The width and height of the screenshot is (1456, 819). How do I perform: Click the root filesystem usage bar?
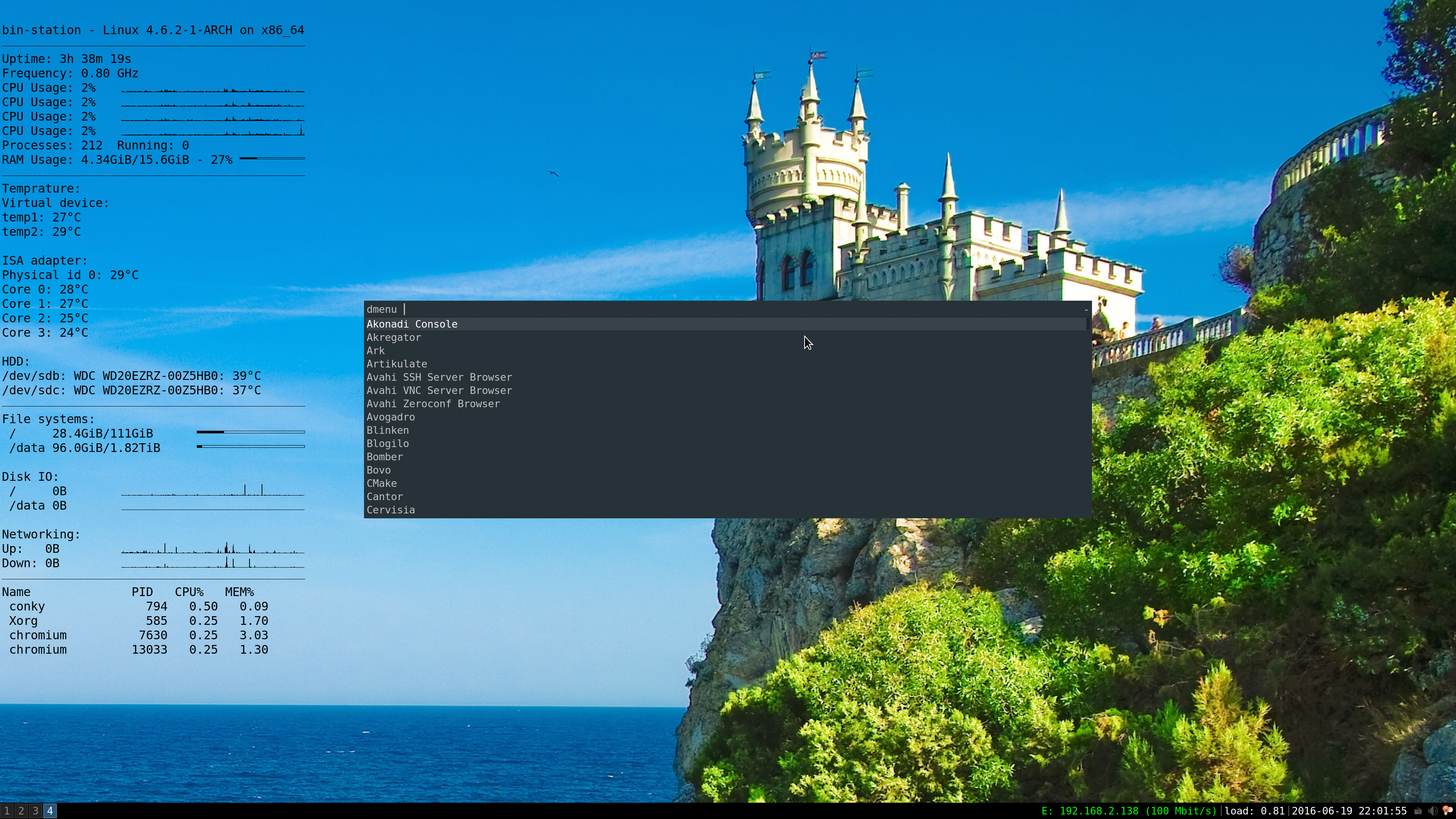pos(250,432)
